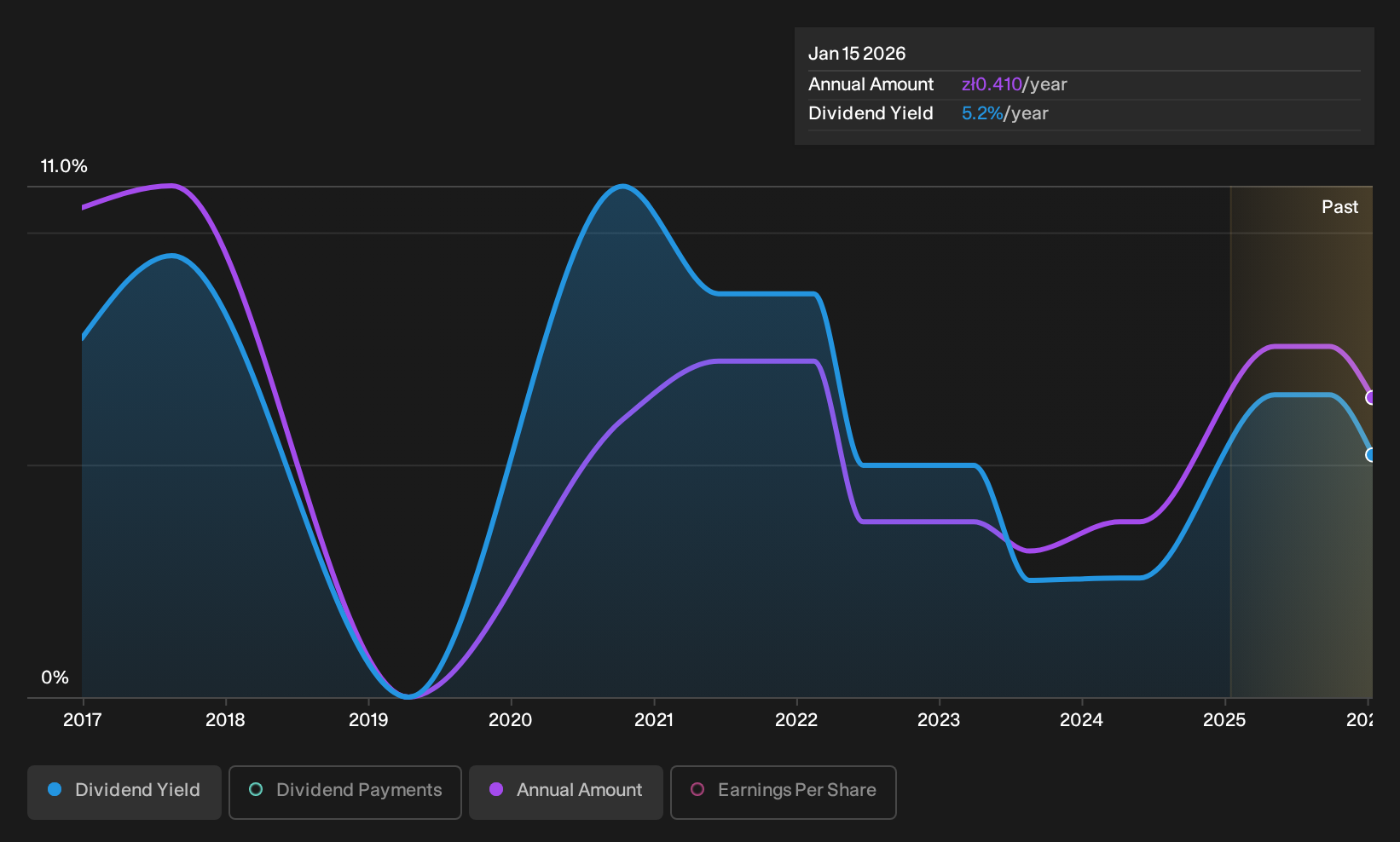This screenshot has height=842, width=1400.
Task: Click the Past region label
Action: (x=1339, y=207)
